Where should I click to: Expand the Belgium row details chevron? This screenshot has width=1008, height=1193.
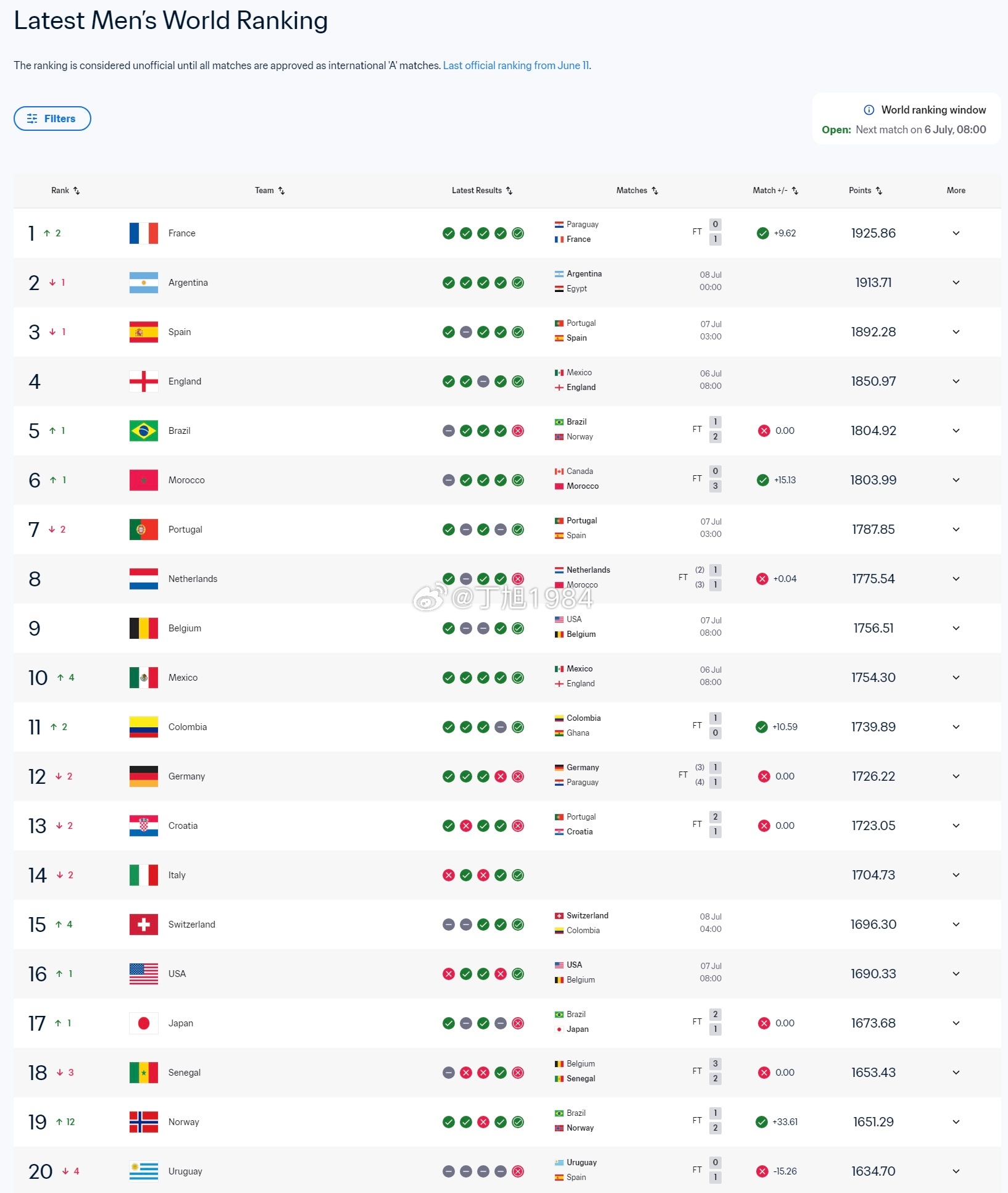956,628
